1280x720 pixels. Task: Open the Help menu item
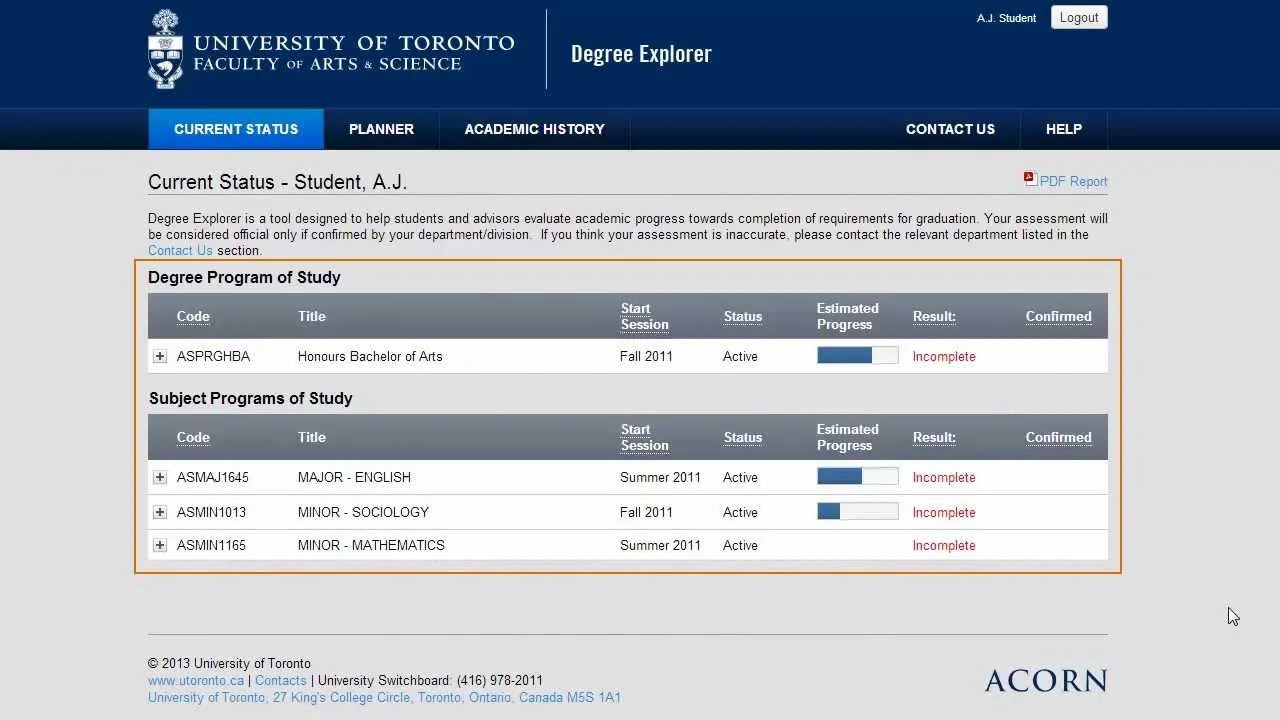pos(1064,129)
